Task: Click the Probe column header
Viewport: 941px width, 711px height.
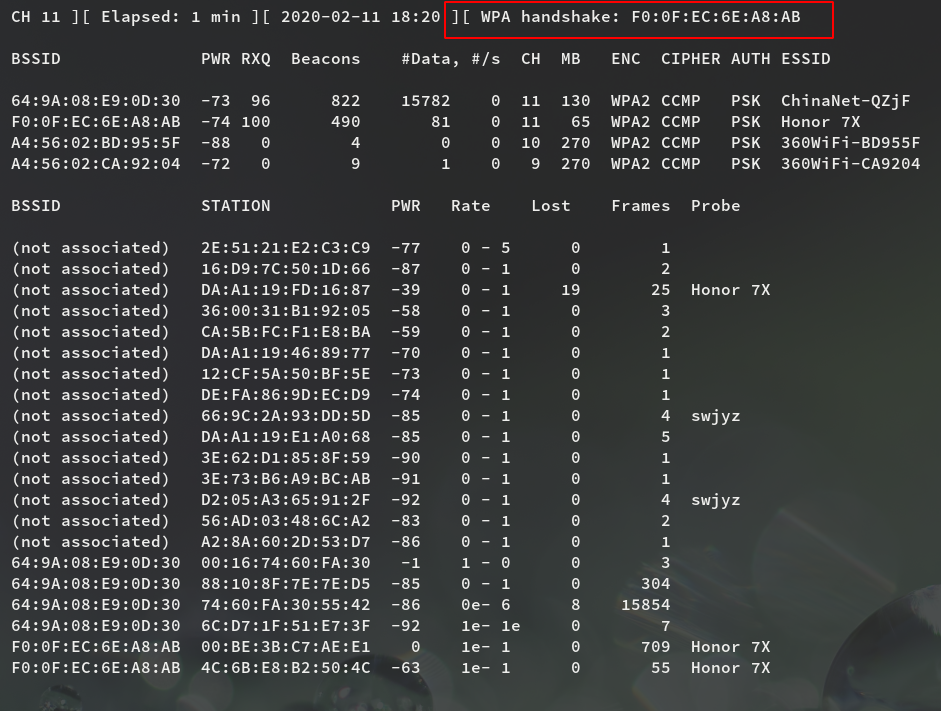Action: tap(715, 206)
